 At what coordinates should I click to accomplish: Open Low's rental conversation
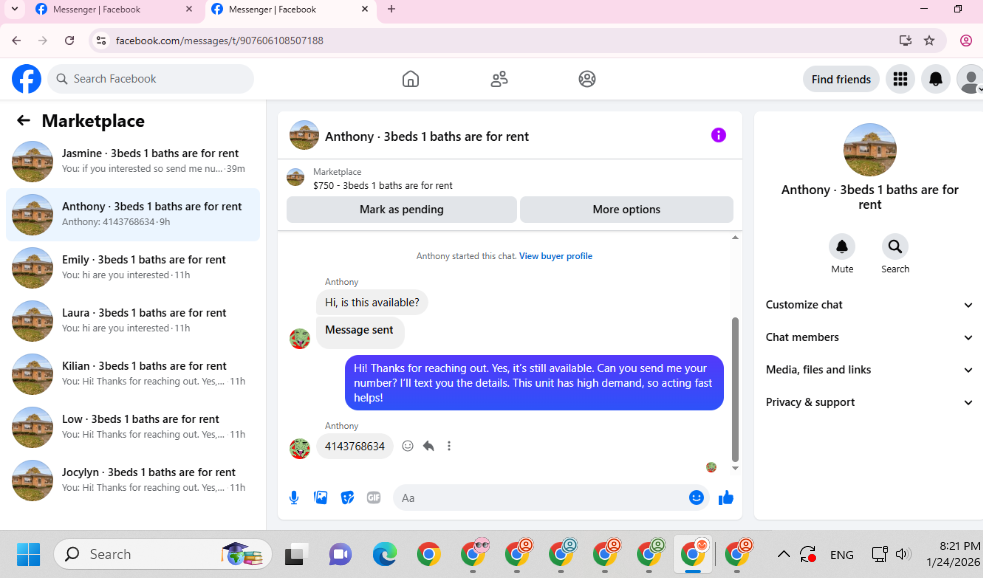click(133, 428)
